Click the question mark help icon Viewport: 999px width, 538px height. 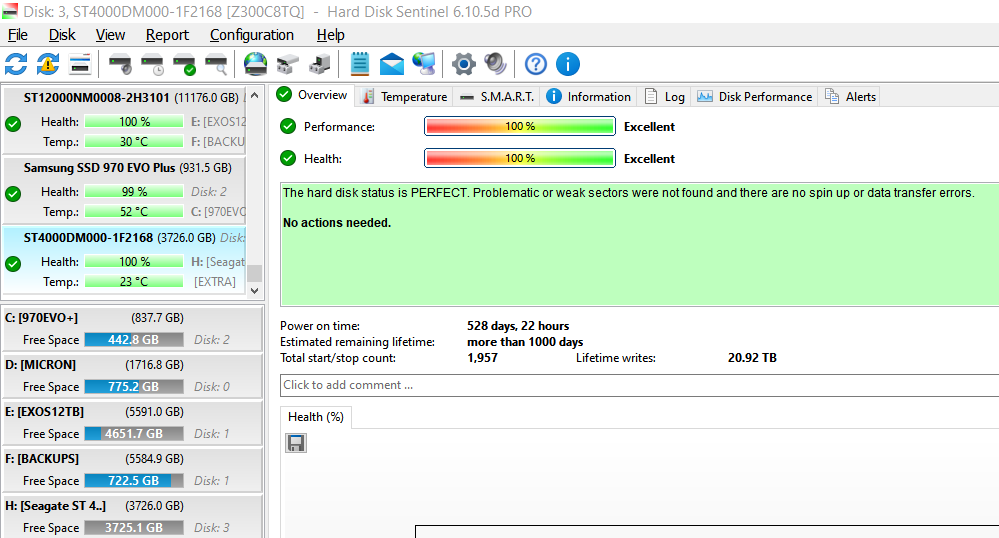point(536,64)
